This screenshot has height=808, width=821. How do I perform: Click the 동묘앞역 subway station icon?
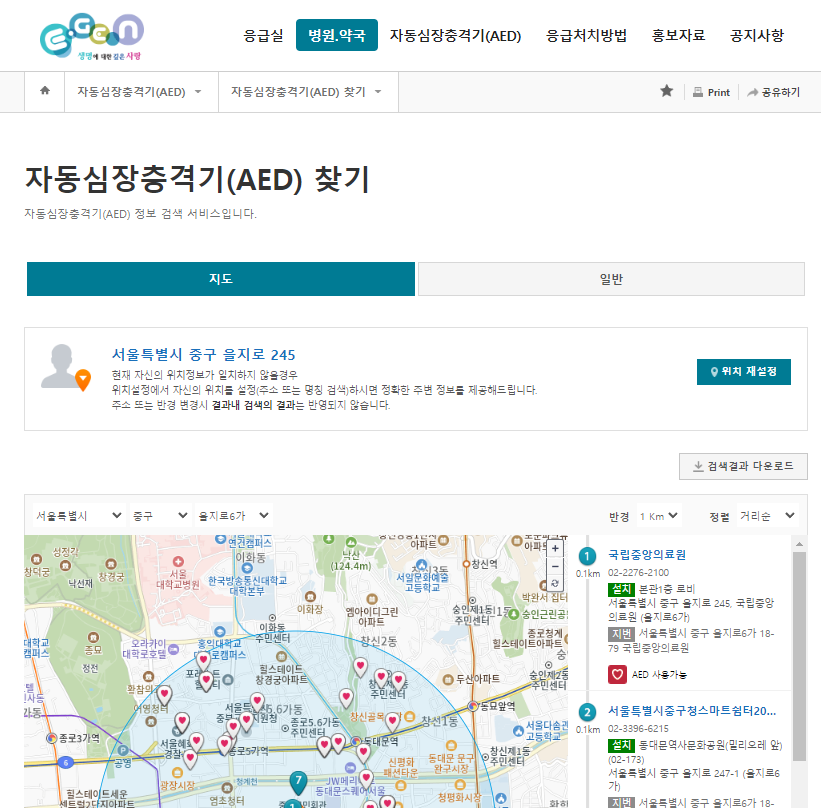473,706
